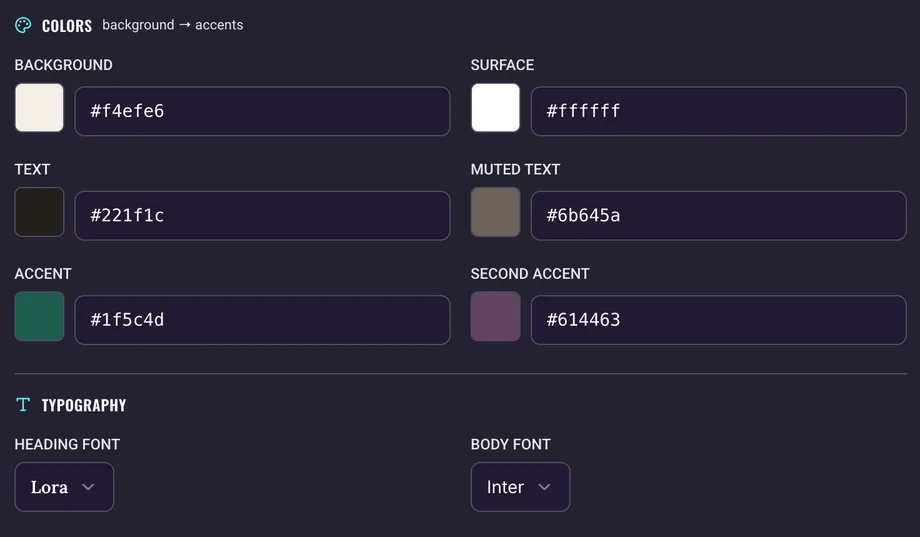Click the BODY FONT label
The height and width of the screenshot is (537, 920).
[x=510, y=444]
